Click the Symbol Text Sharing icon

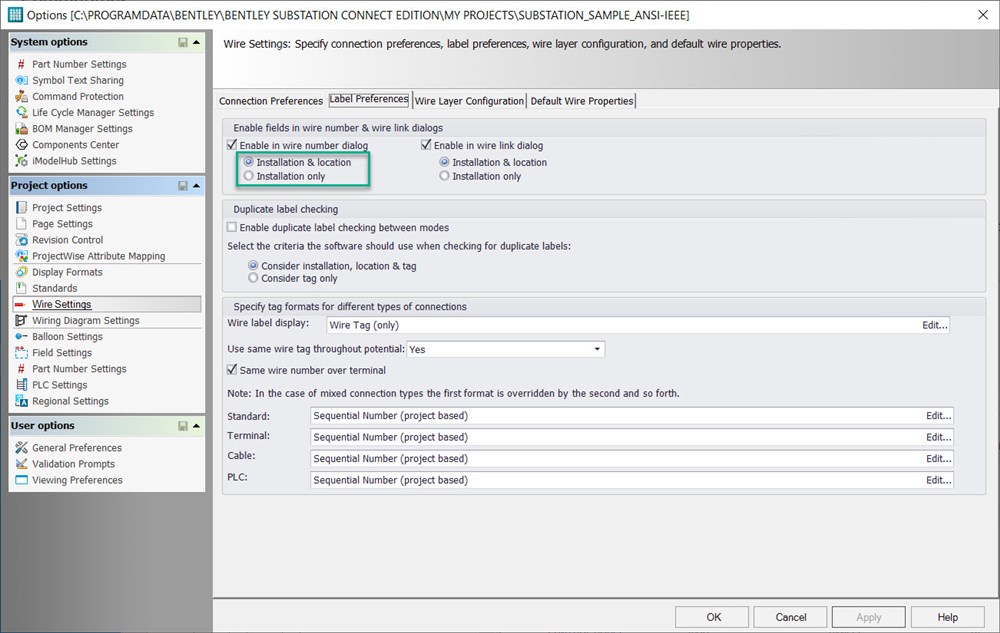pyautogui.click(x=21, y=80)
